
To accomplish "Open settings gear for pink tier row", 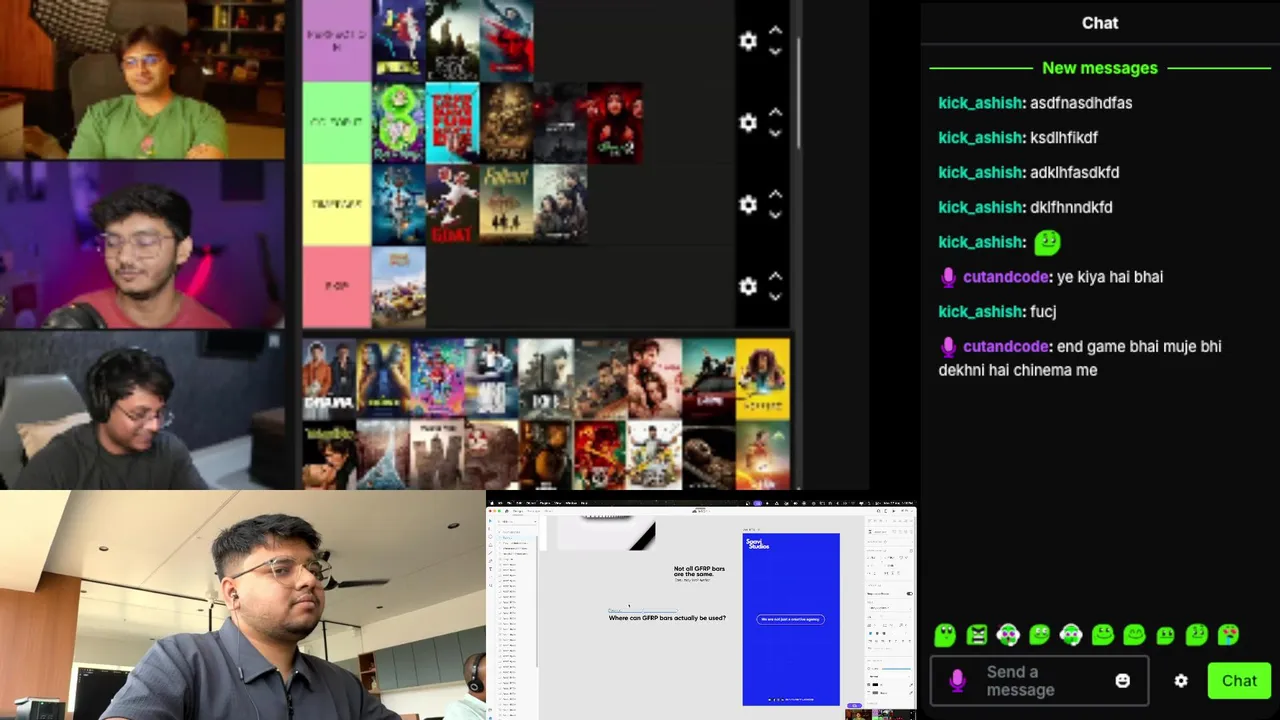I will point(748,286).
